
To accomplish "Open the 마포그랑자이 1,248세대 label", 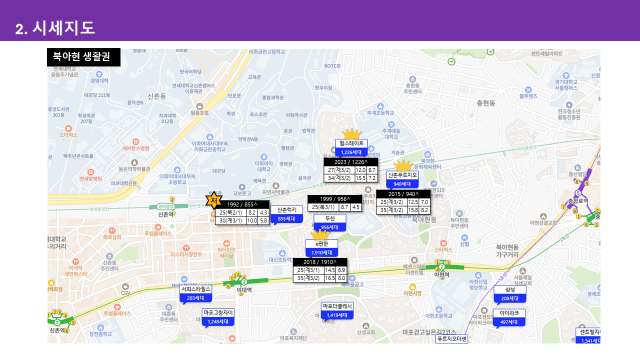I will coord(218,317).
